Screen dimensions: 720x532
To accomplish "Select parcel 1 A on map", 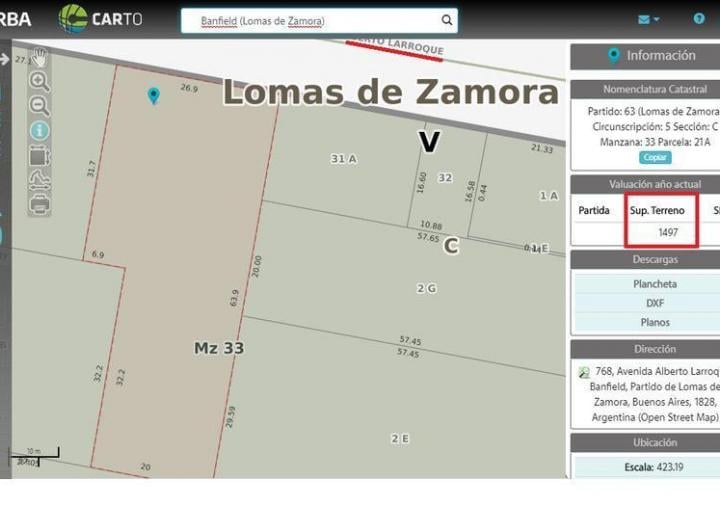I will [549, 196].
